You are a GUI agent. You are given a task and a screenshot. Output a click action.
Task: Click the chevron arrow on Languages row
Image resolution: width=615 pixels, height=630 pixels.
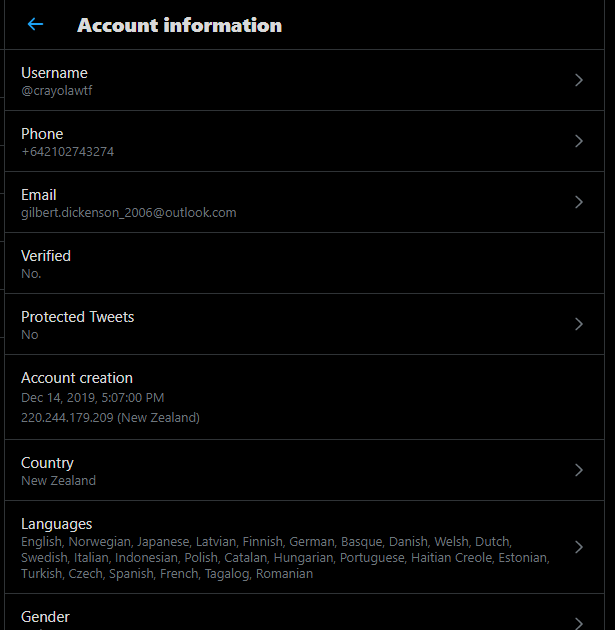579,547
